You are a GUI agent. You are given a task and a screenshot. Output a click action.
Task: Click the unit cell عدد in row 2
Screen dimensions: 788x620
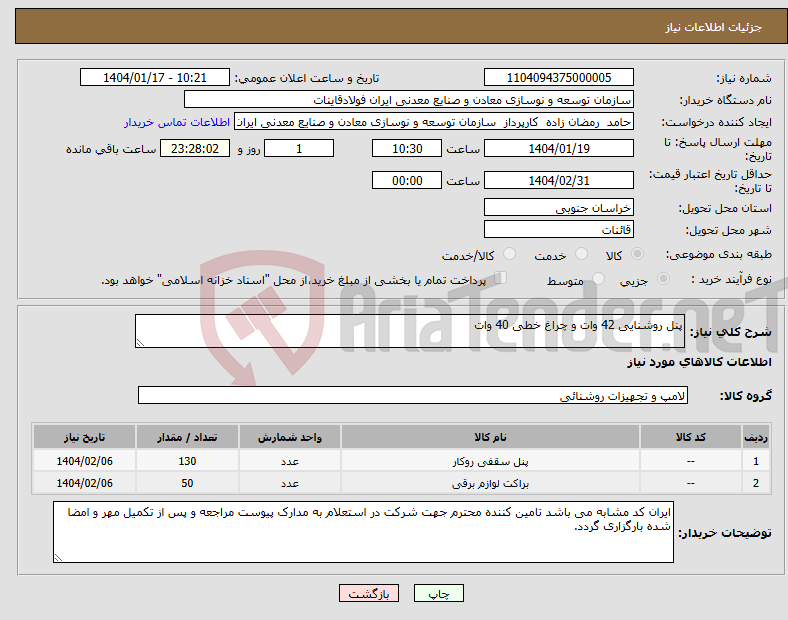coord(289,483)
